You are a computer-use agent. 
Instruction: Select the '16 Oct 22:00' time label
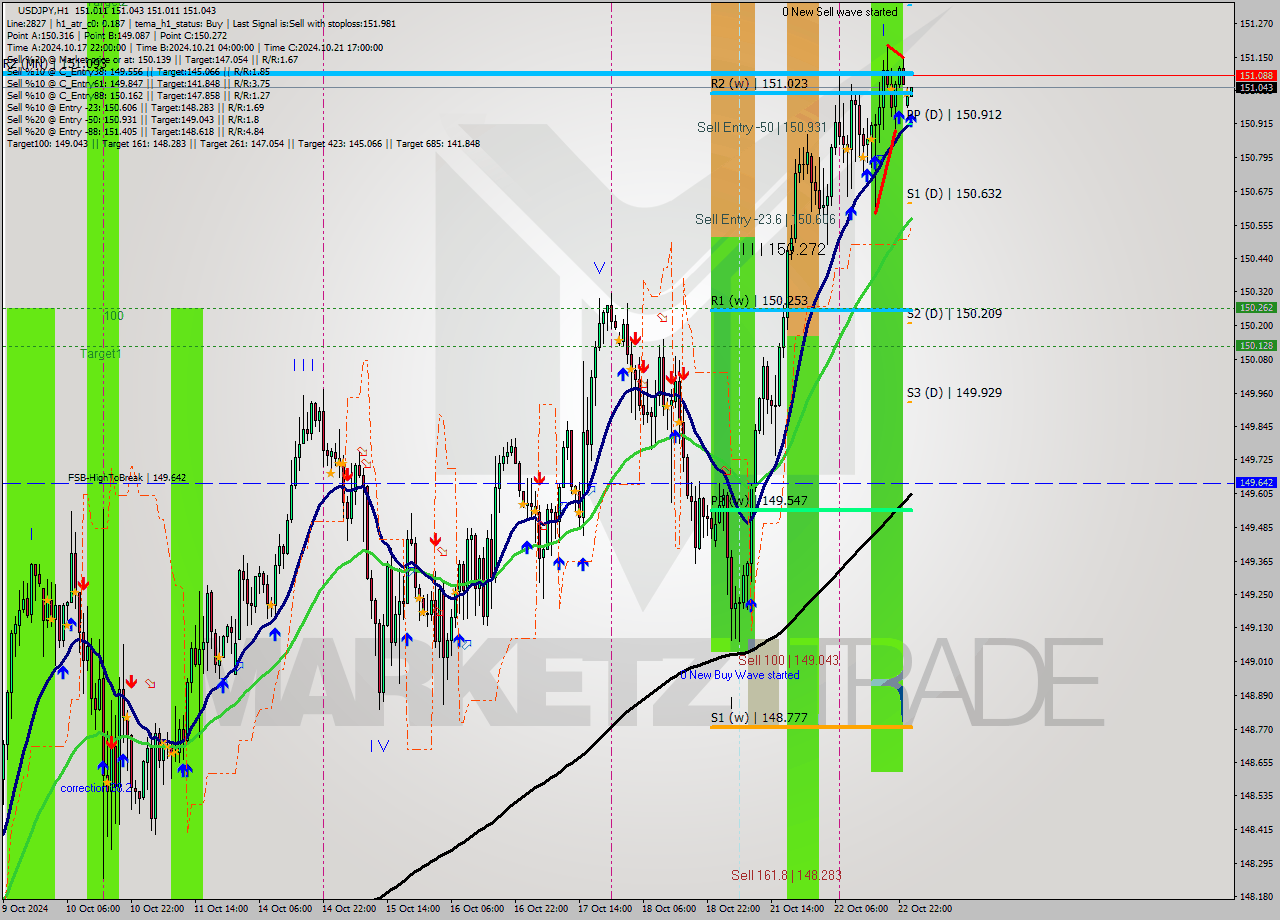click(x=540, y=909)
